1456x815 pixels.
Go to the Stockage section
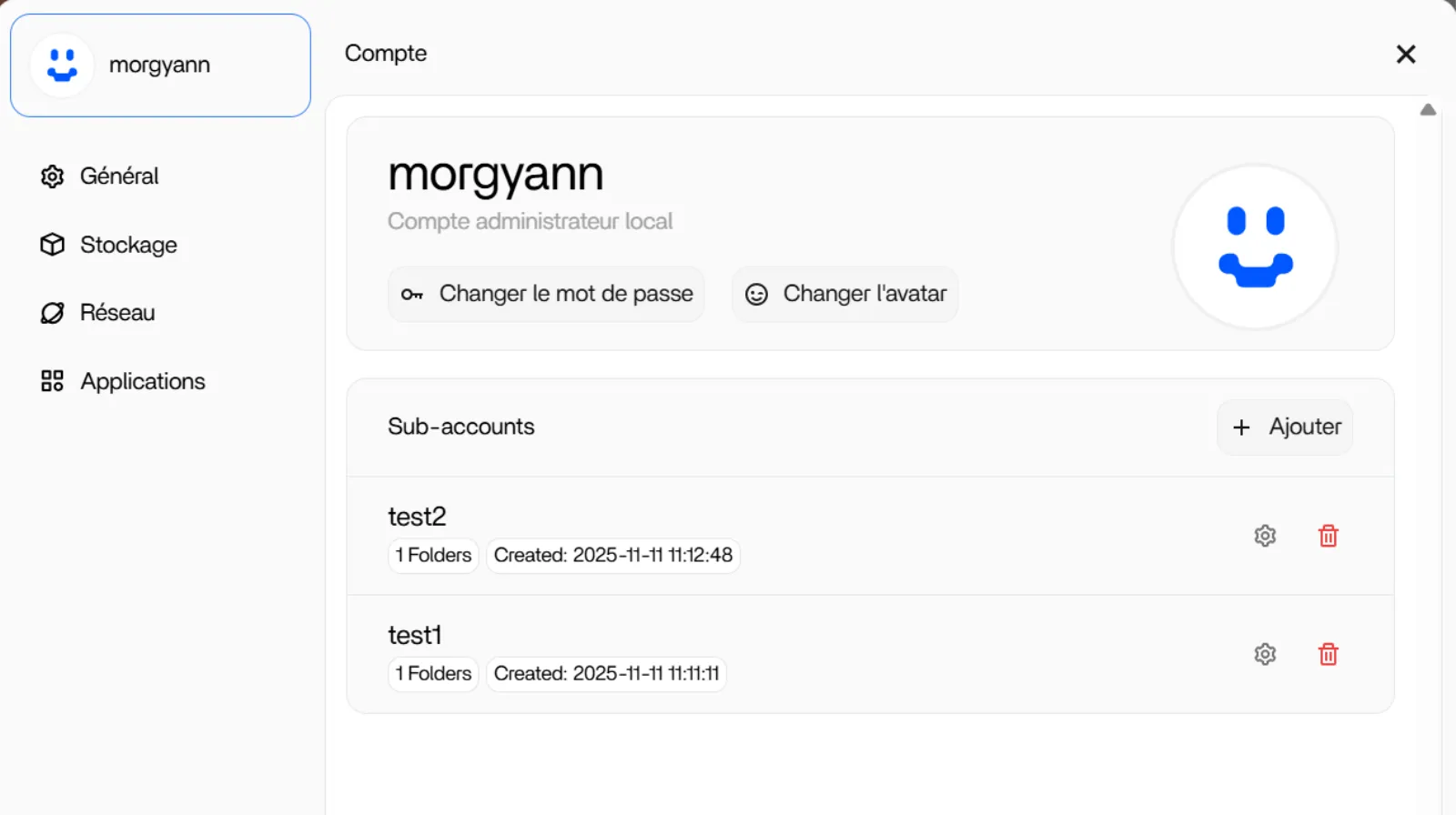click(x=128, y=245)
